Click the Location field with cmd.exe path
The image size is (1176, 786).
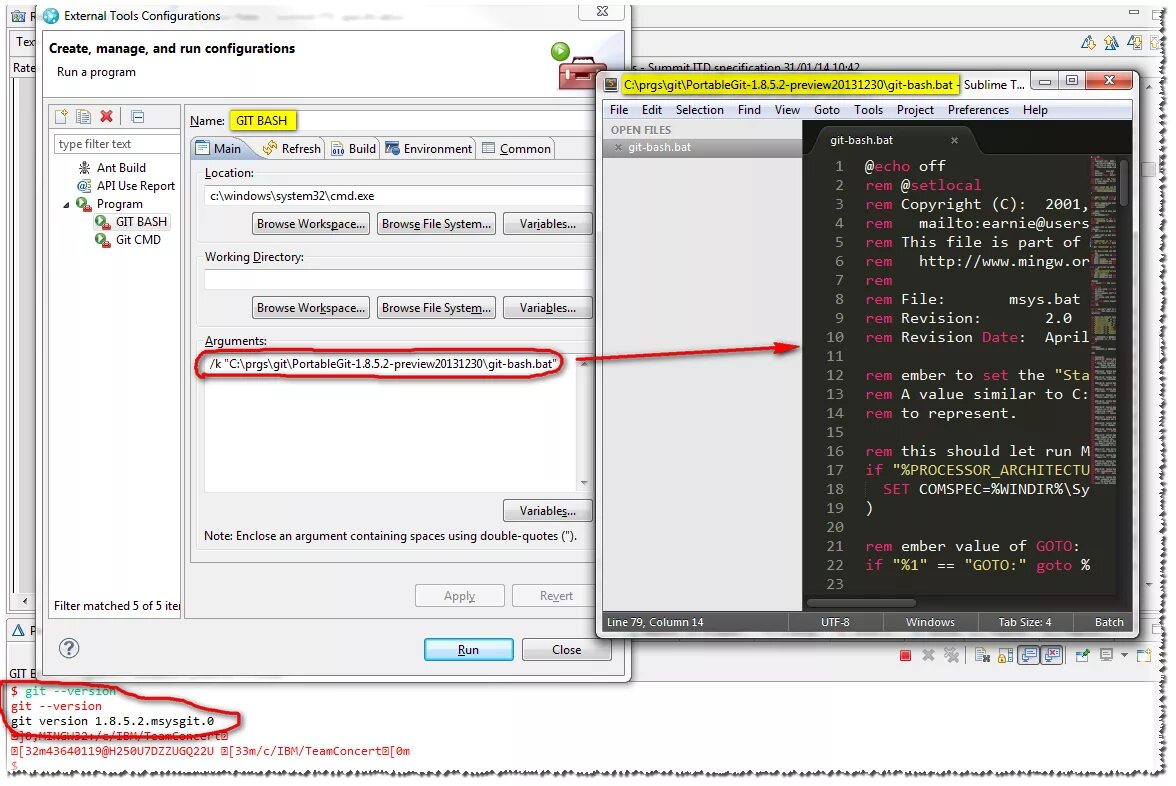(398, 196)
